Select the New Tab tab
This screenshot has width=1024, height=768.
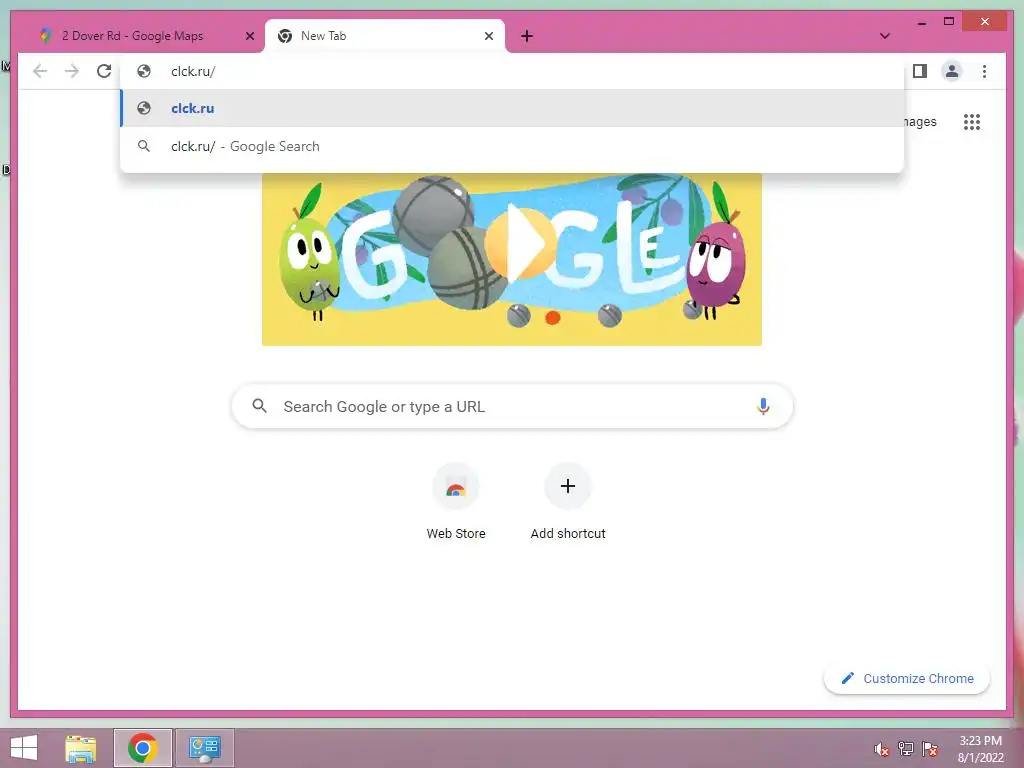pyautogui.click(x=384, y=36)
